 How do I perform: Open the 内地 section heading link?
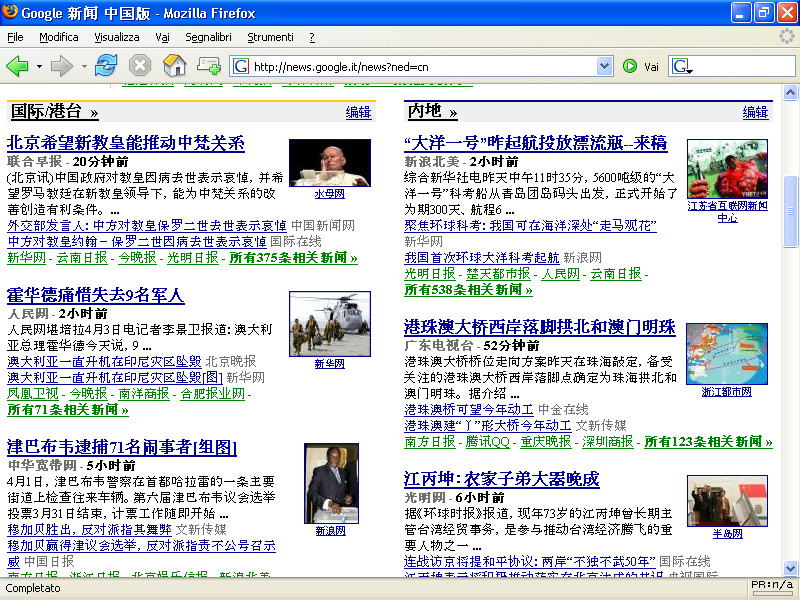[x=432, y=111]
